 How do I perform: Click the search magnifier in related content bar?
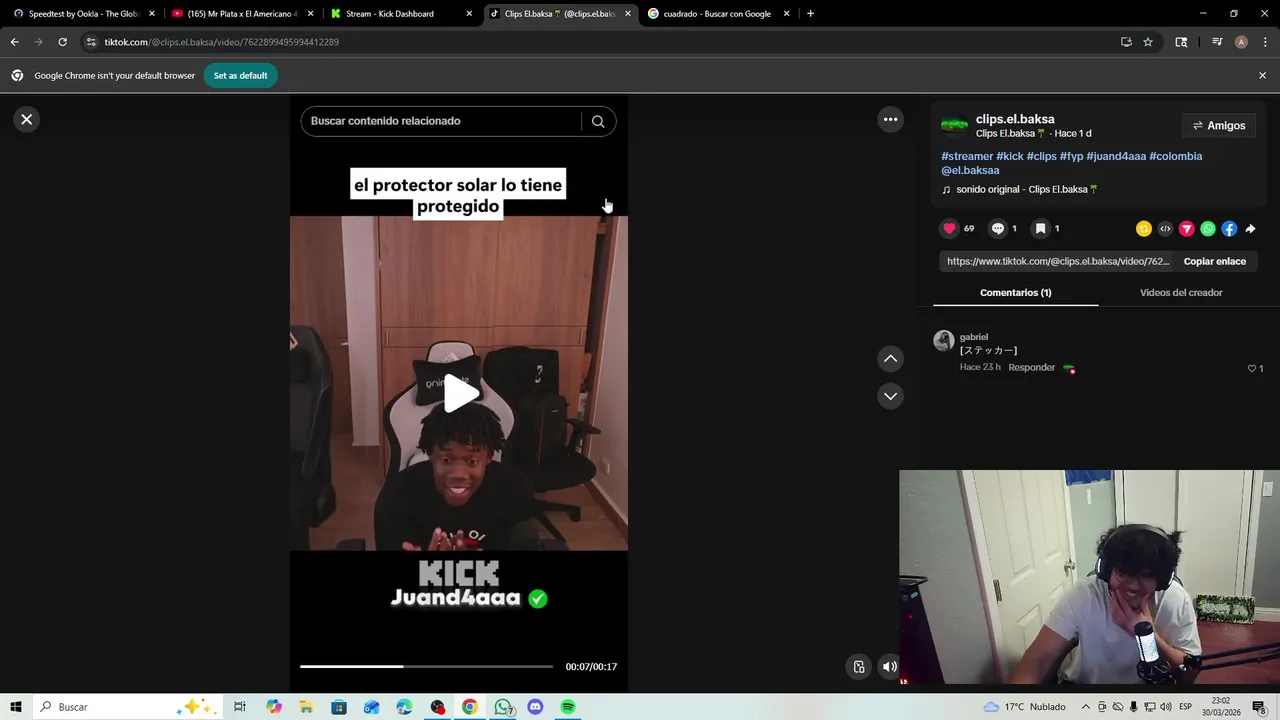click(598, 121)
